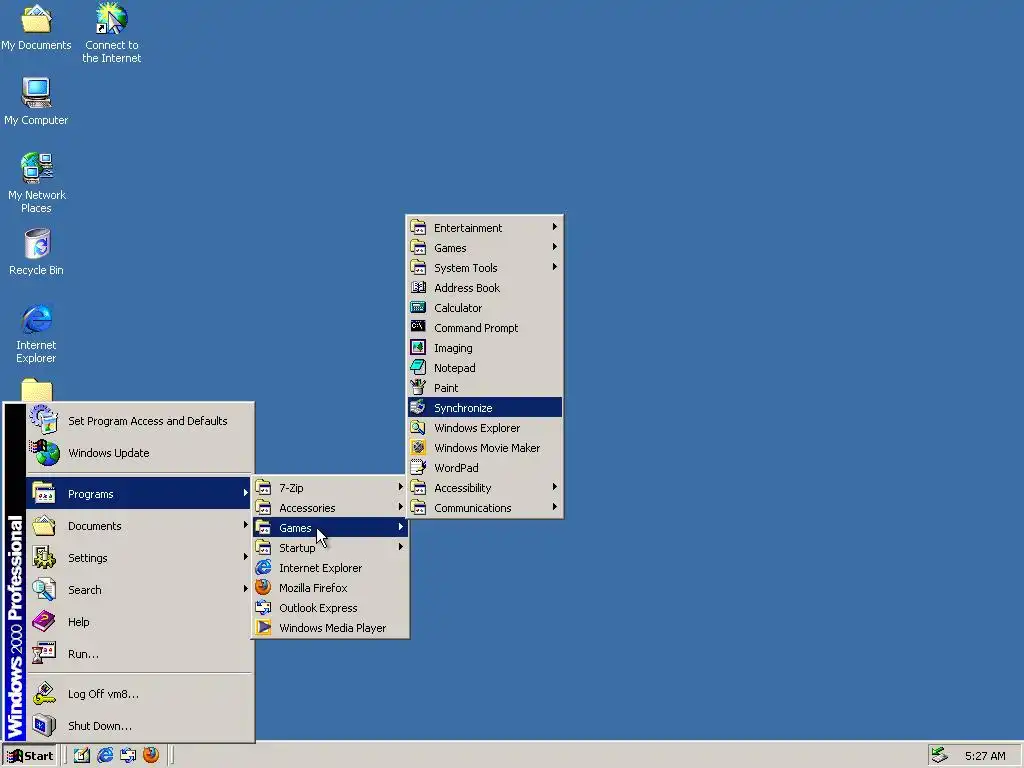1024x768 pixels.
Task: Open Command Prompt
Action: click(485, 328)
